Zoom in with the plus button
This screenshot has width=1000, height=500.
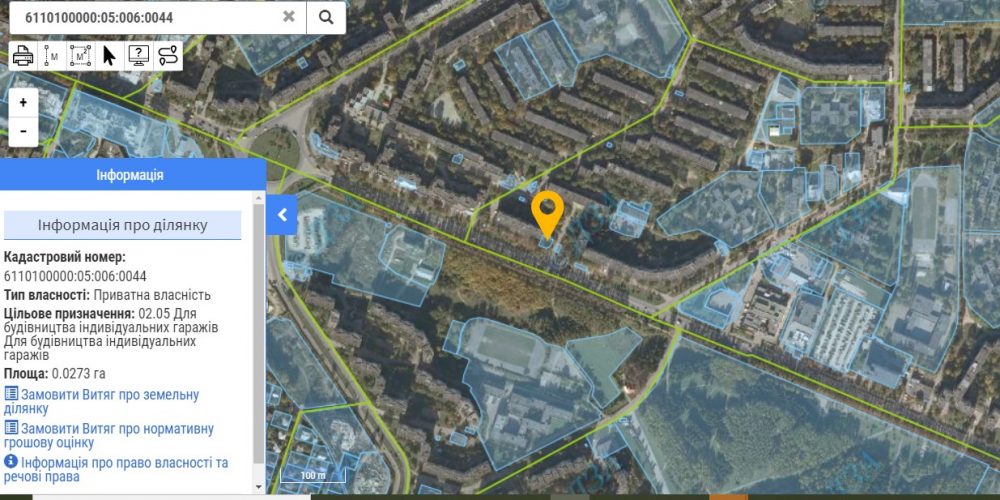24,103
